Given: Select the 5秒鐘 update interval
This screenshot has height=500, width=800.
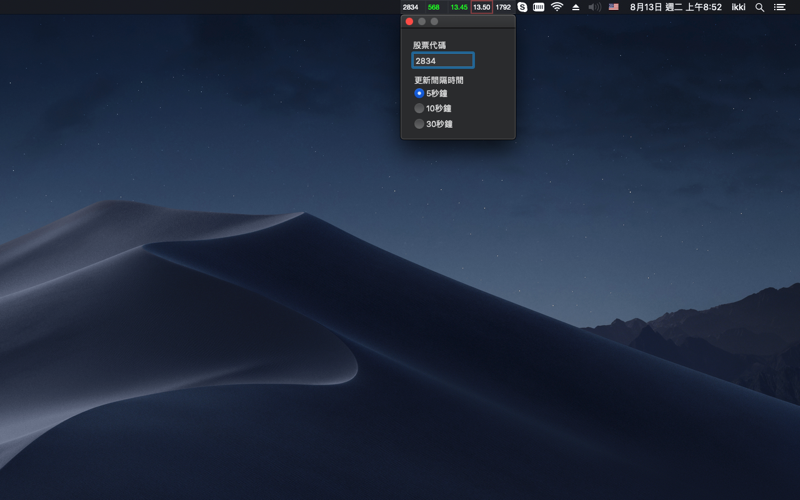Looking at the screenshot, I should click(x=419, y=93).
